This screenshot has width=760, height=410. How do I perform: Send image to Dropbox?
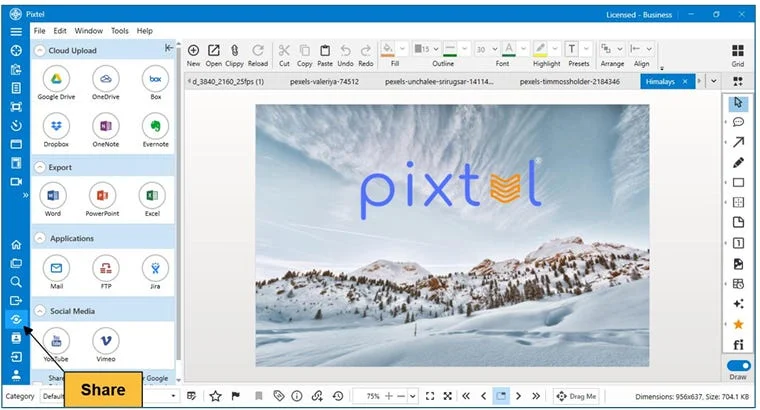[x=56, y=126]
